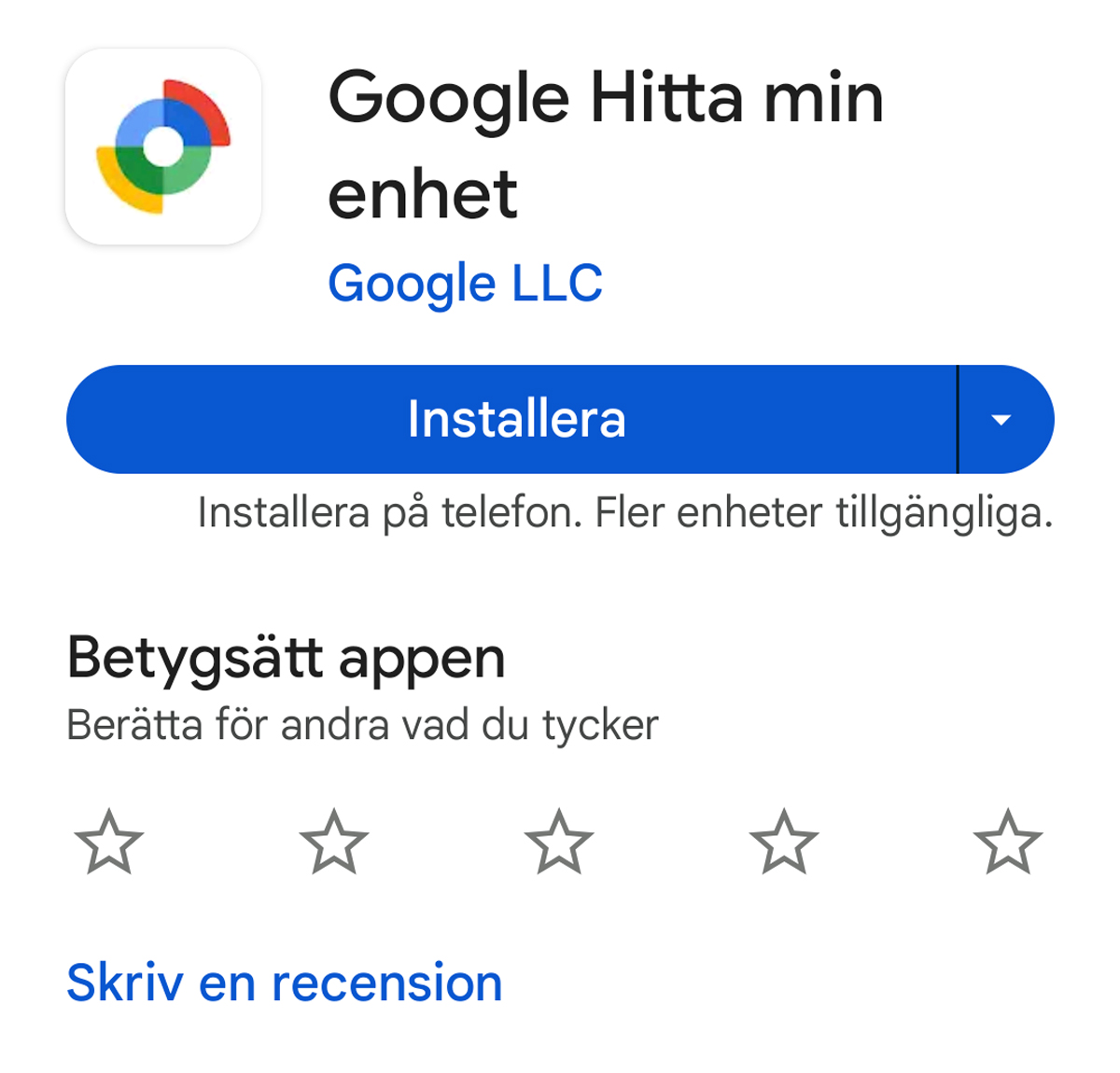
Task: Give the app a two-star rating
Action: pos(334,842)
